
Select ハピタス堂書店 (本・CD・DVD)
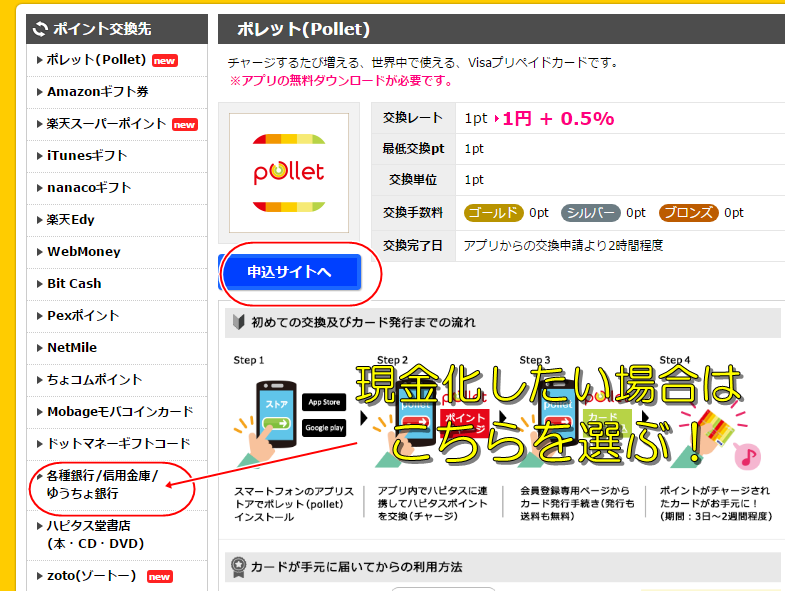coord(95,534)
